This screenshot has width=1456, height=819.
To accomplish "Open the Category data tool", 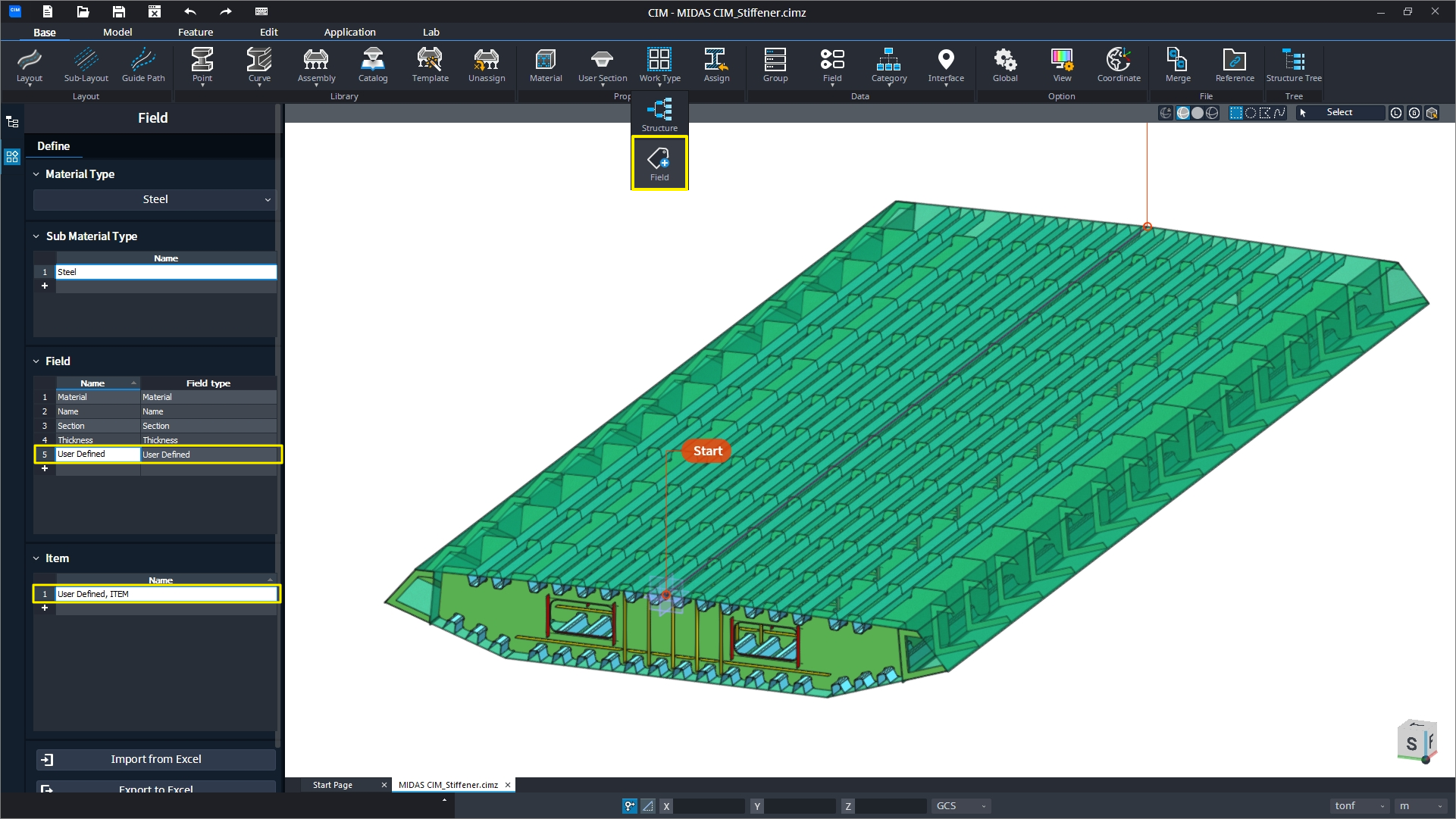I will point(889,65).
